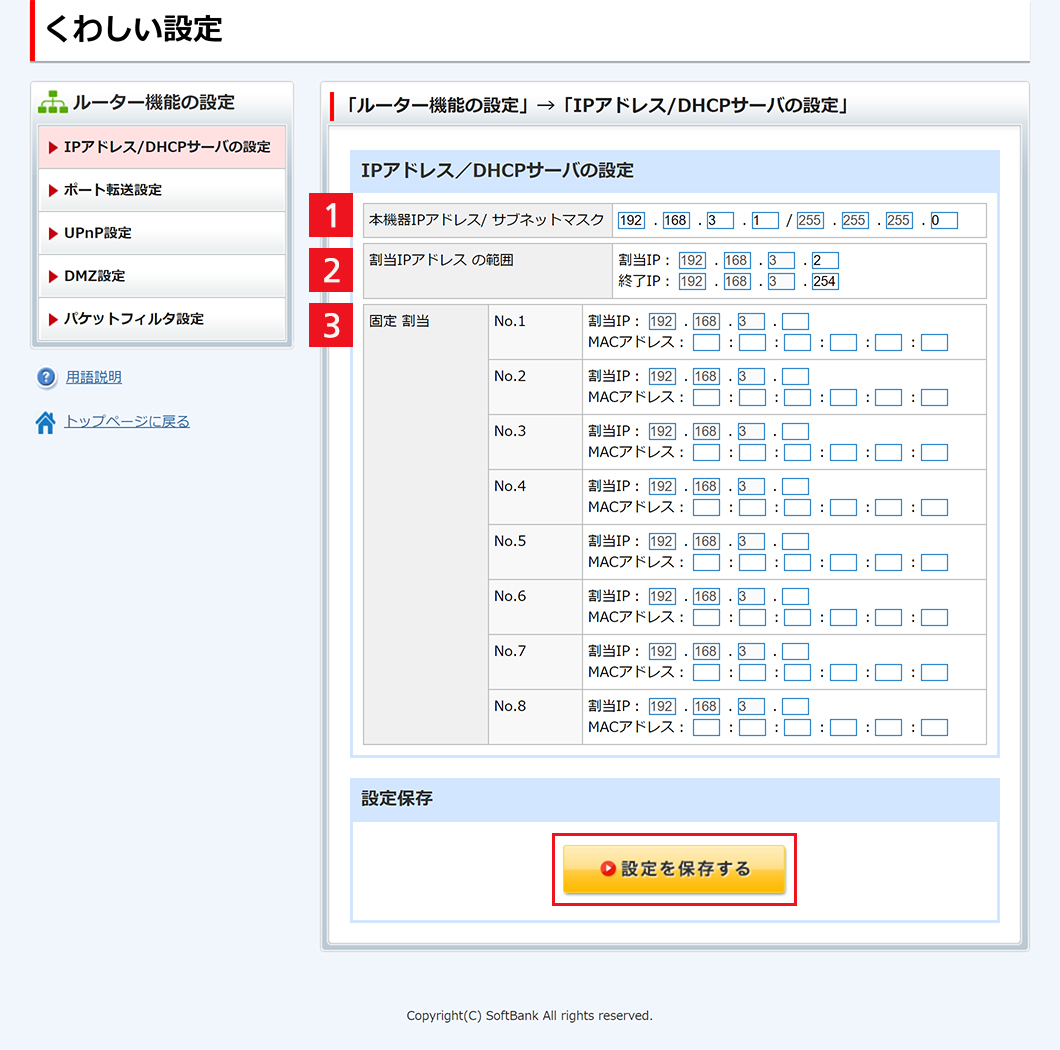Viewport: 1060px width, 1050px height.
Task: Click No.4 割当IP last octet field
Action: coord(795,487)
